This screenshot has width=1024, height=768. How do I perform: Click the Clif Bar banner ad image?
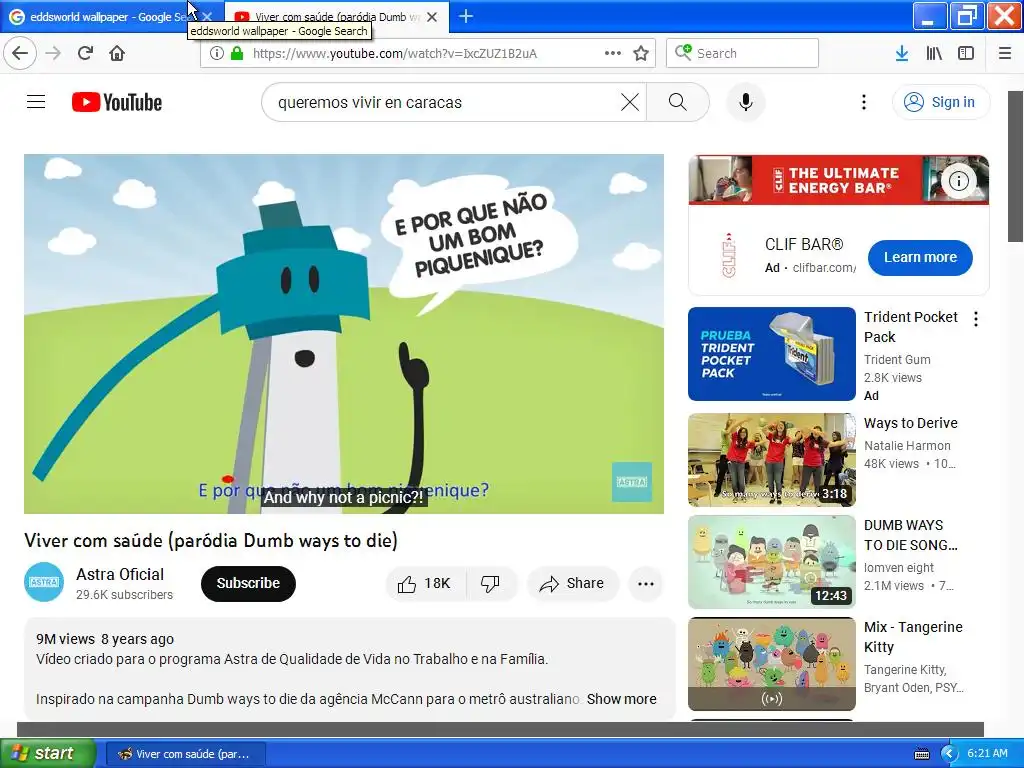839,180
